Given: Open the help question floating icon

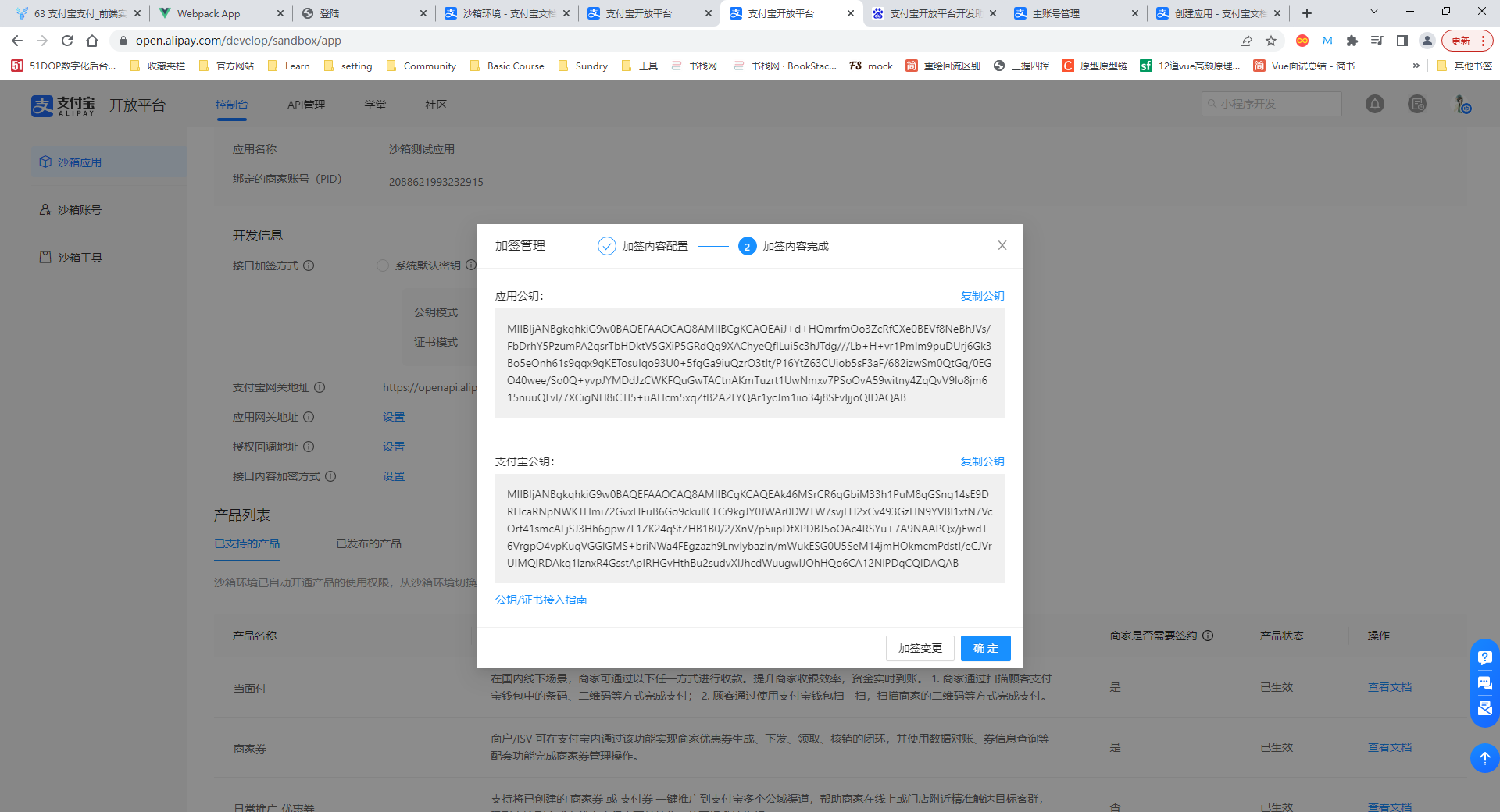Looking at the screenshot, I should (1484, 658).
